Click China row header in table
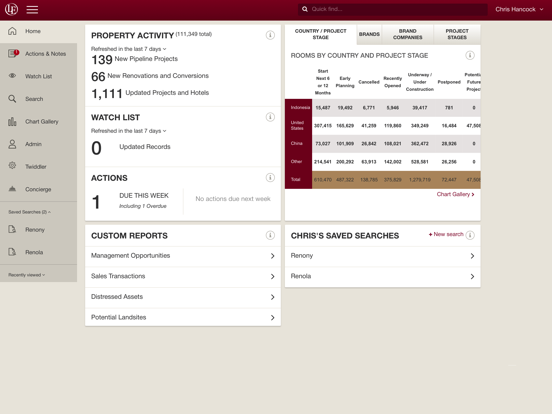Screen dimensions: 552x414 click(299, 144)
